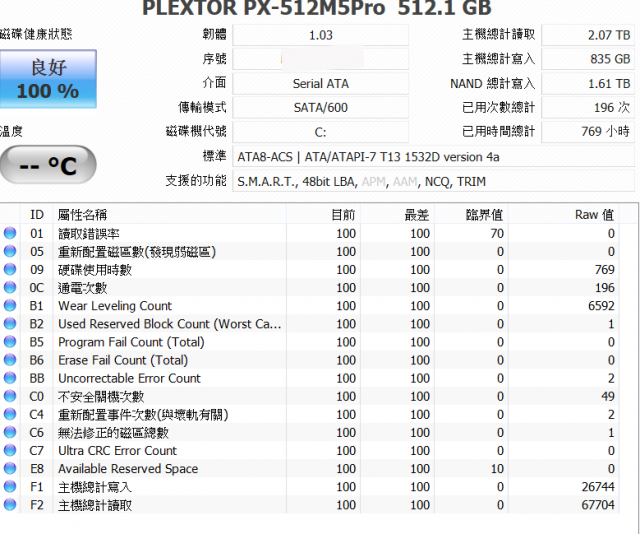Click raw value 26744 in row F1
Screen dimensions: 640x534
(598, 487)
